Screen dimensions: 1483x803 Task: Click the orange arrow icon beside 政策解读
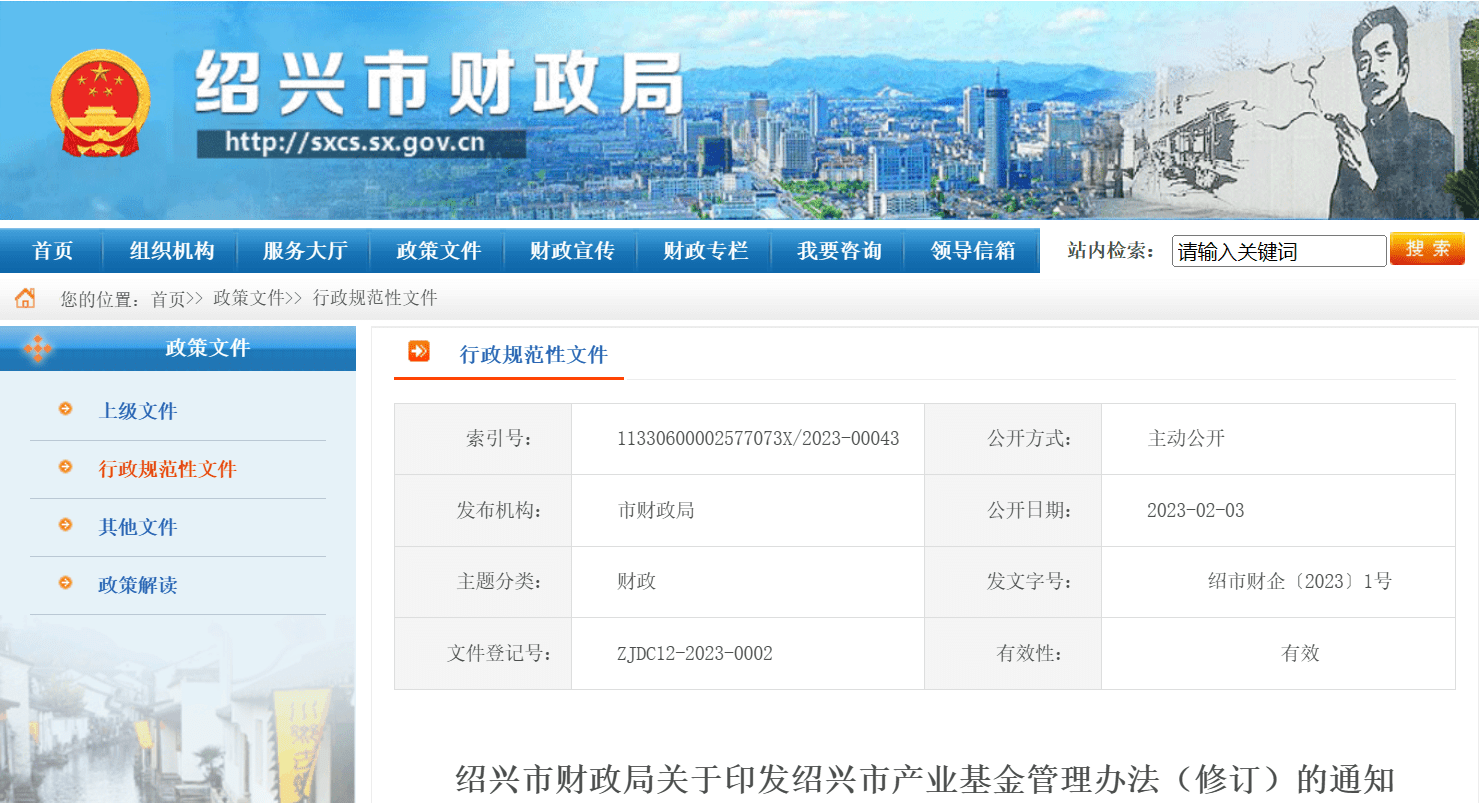67,585
